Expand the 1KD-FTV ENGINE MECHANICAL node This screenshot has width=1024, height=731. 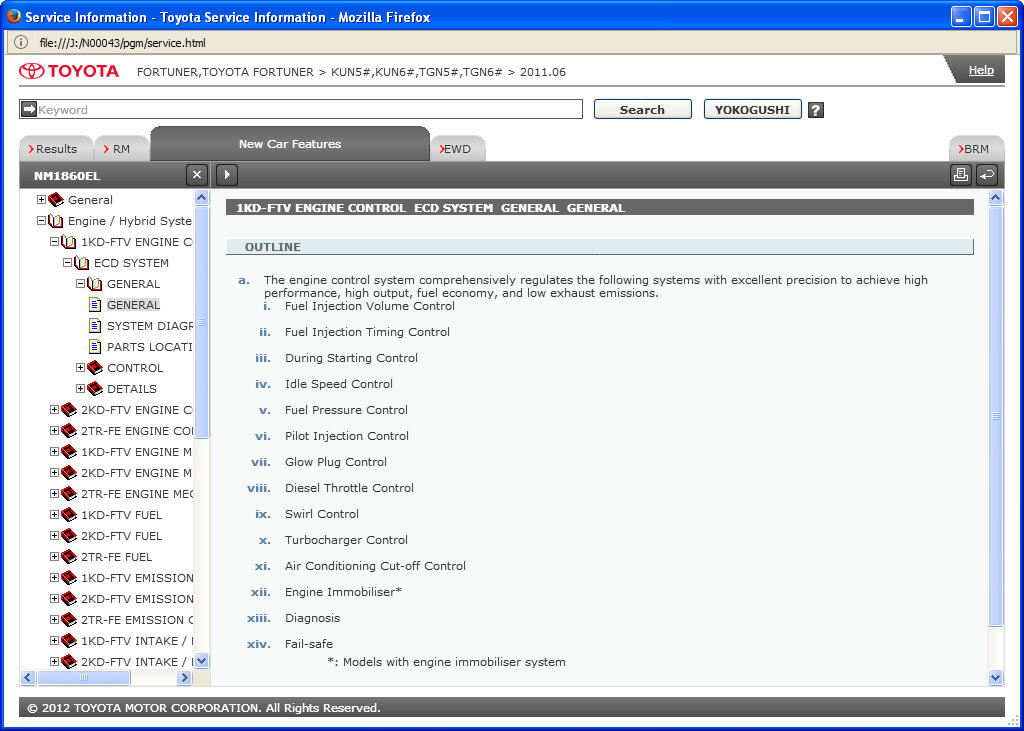[55, 451]
